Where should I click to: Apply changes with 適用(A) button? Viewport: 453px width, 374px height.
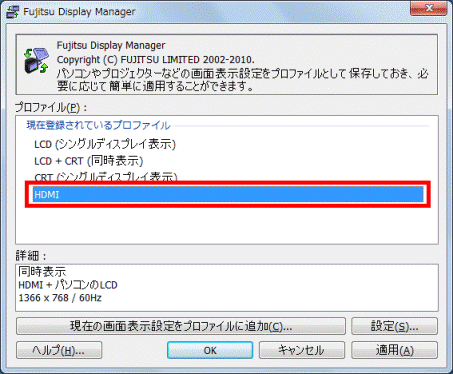394,350
